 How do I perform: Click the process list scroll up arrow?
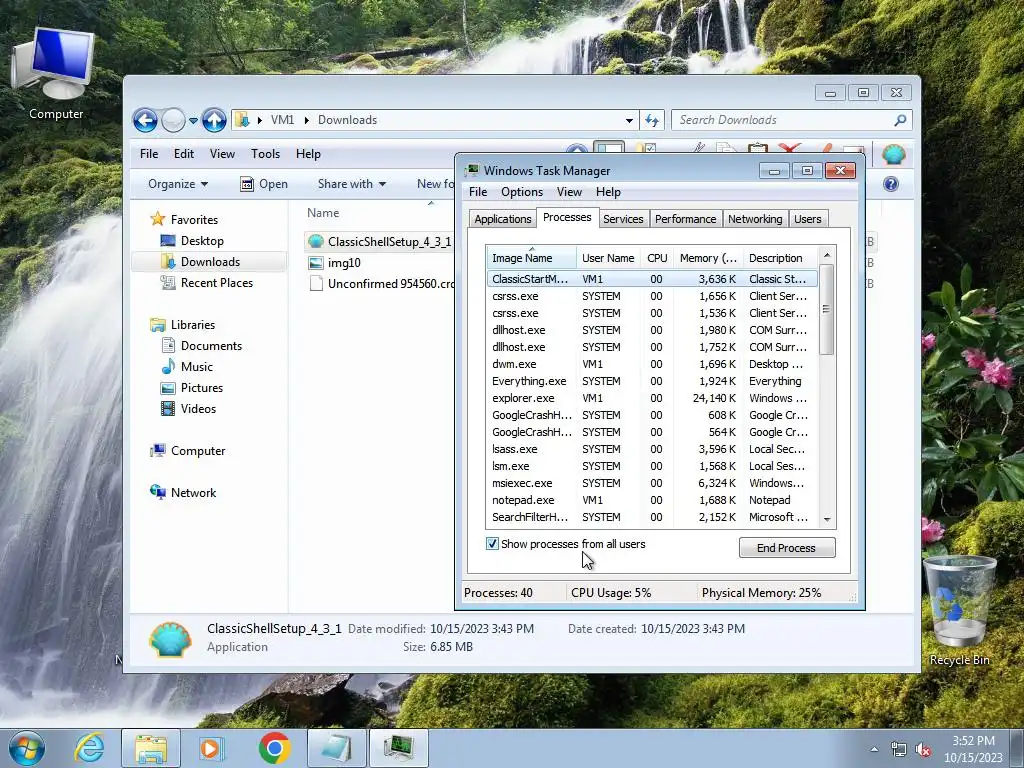coord(827,255)
